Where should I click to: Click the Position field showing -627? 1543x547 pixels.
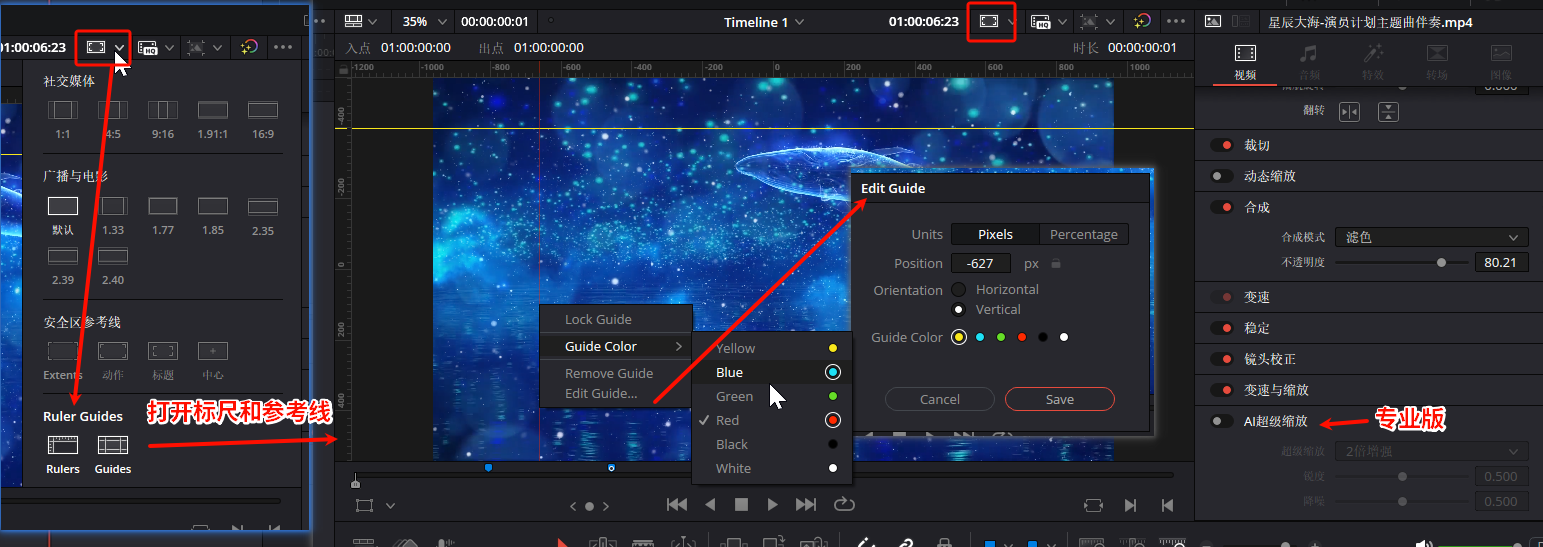pos(981,264)
